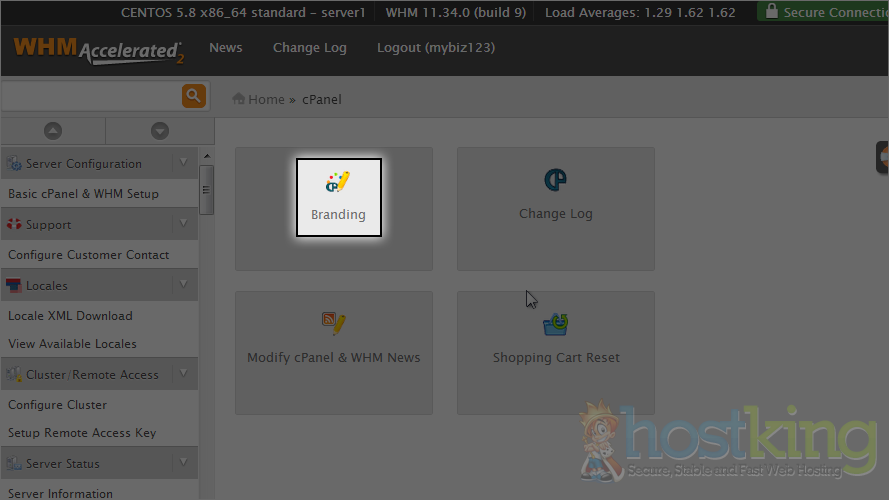This screenshot has width=889, height=500.
Task: Click the sidebar vertical scrollbar handle
Action: tap(207, 189)
